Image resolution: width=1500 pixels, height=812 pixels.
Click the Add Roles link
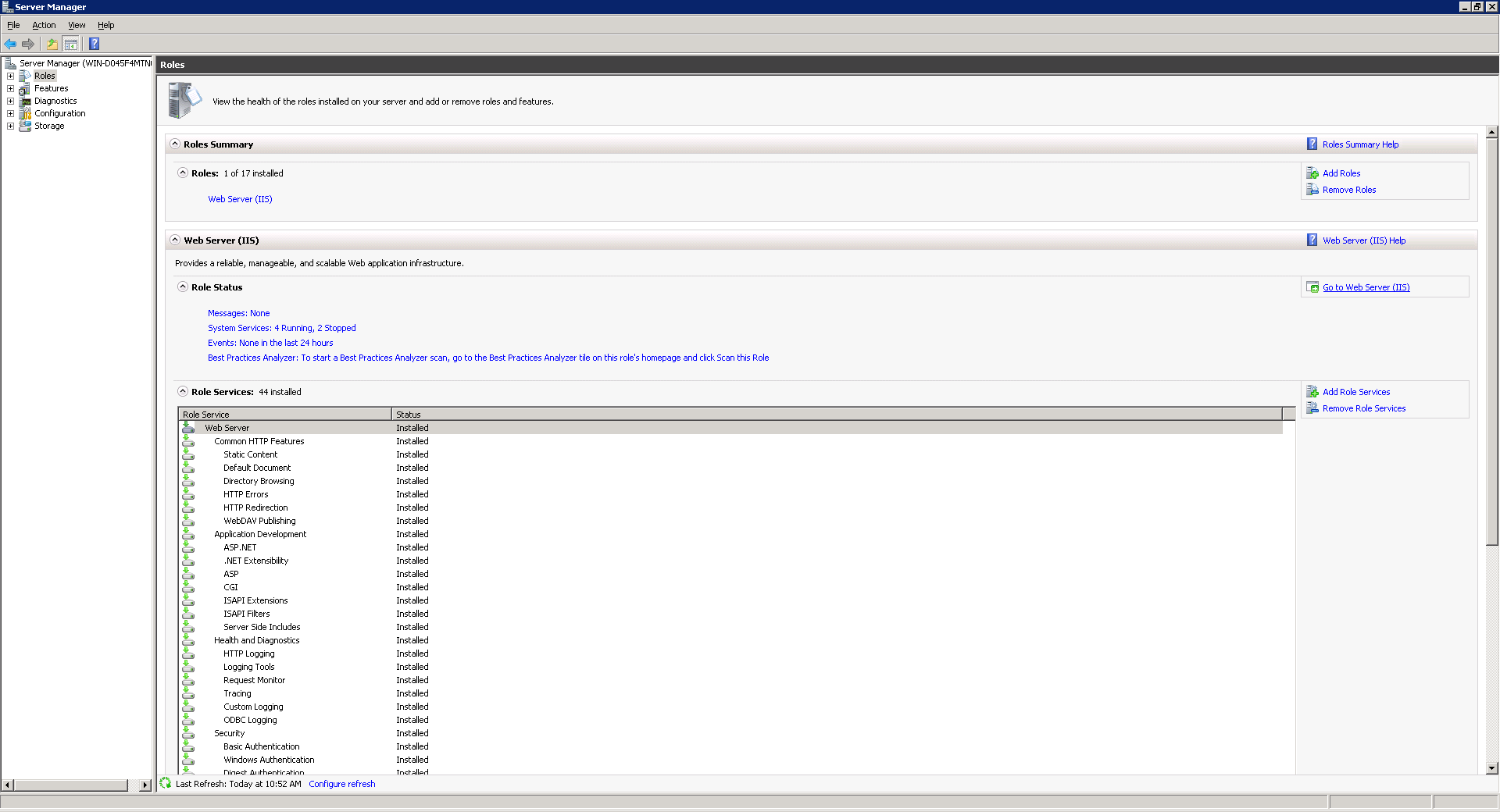coord(1341,173)
